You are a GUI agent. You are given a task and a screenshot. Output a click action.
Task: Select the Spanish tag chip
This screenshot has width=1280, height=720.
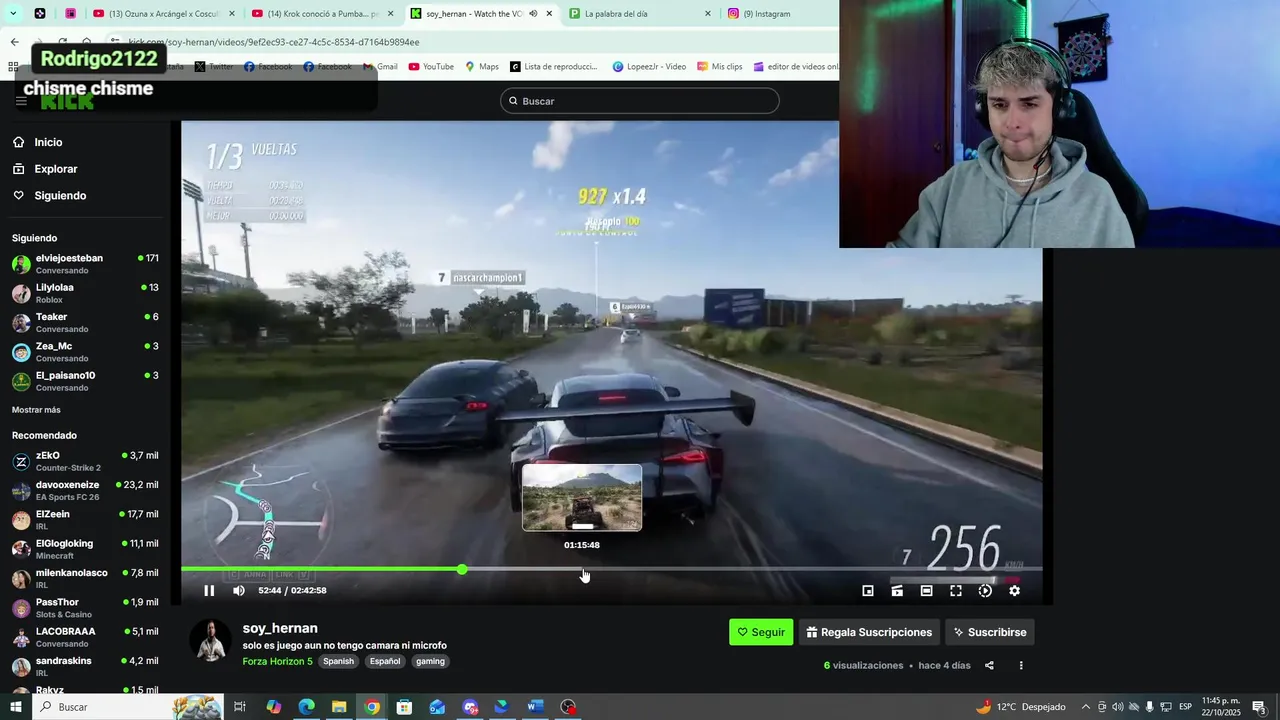click(338, 661)
